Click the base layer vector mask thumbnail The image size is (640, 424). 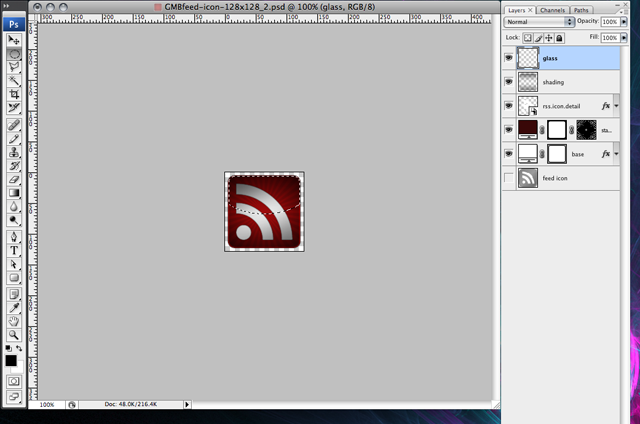click(557, 154)
